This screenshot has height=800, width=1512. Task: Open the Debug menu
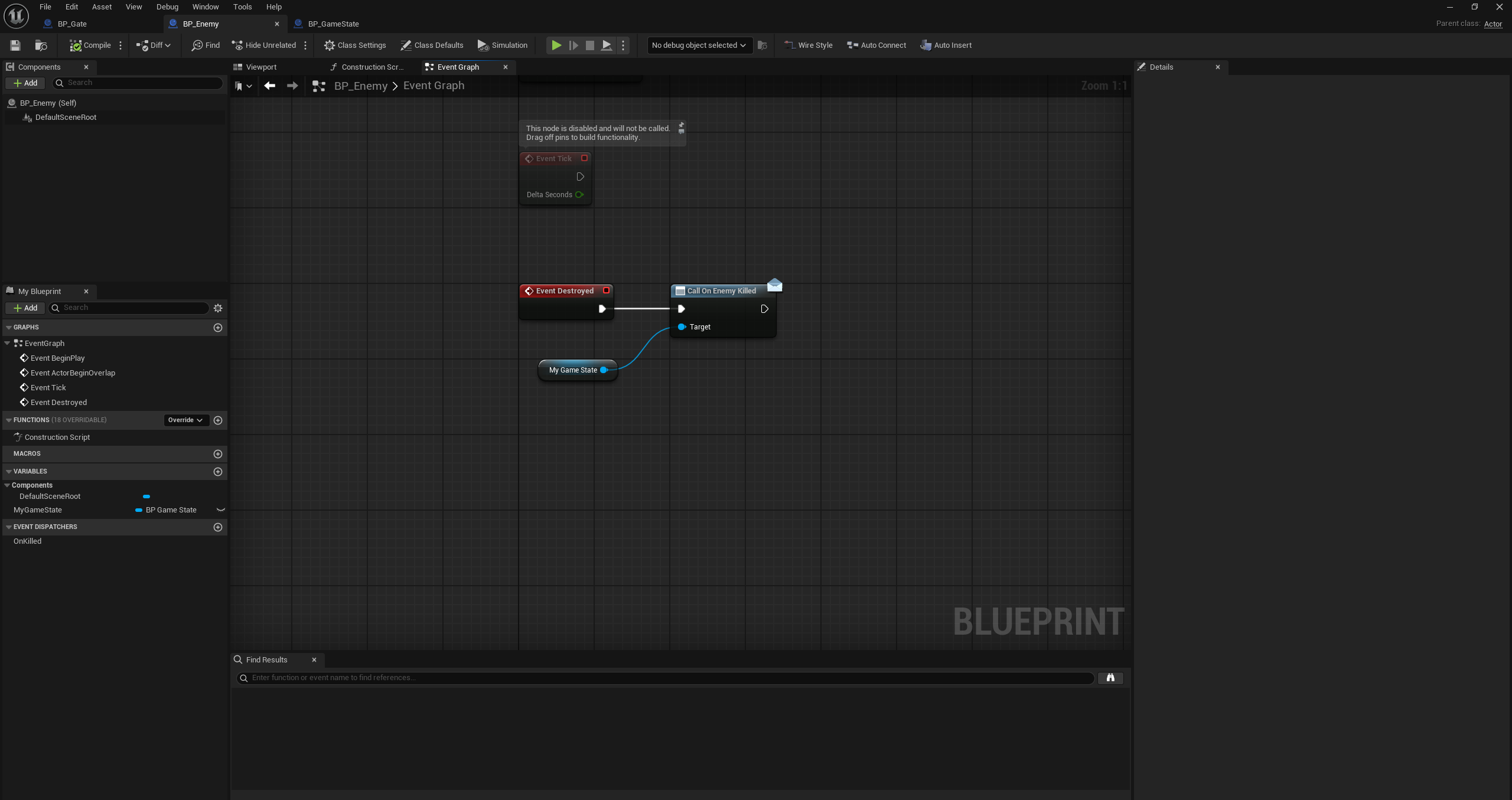167,7
